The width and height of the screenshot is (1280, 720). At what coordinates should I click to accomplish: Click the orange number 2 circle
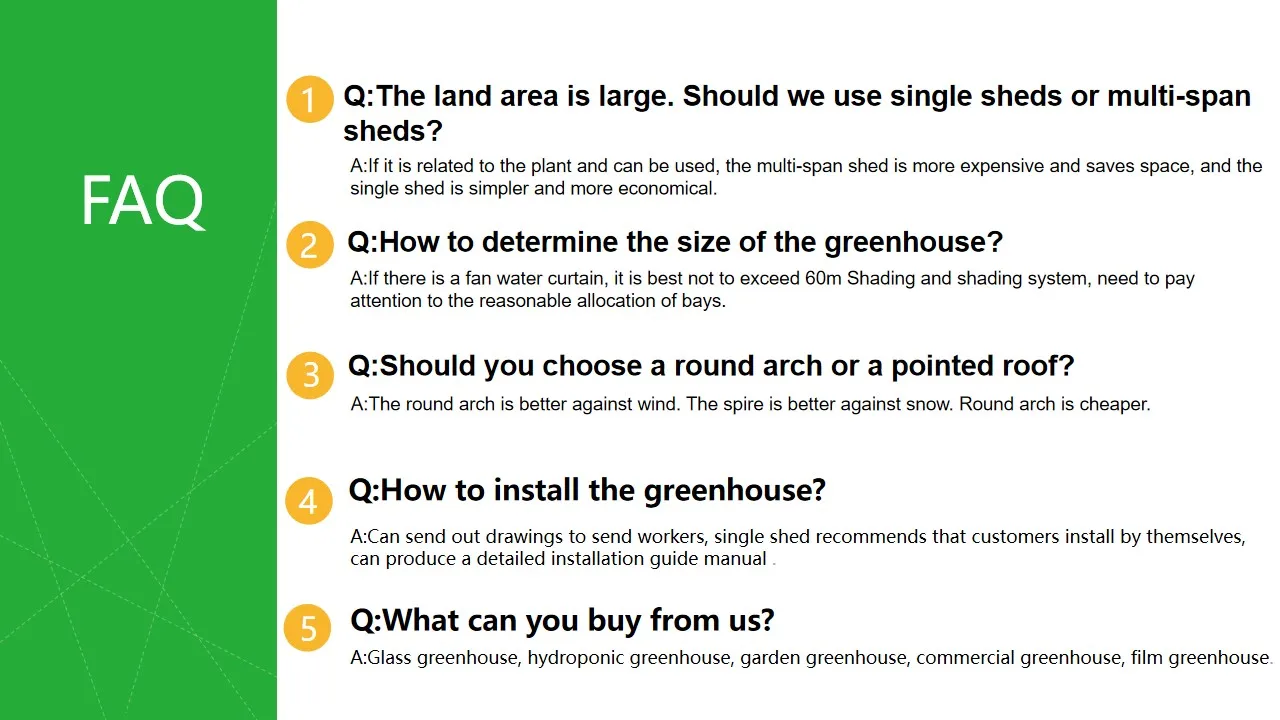point(310,245)
